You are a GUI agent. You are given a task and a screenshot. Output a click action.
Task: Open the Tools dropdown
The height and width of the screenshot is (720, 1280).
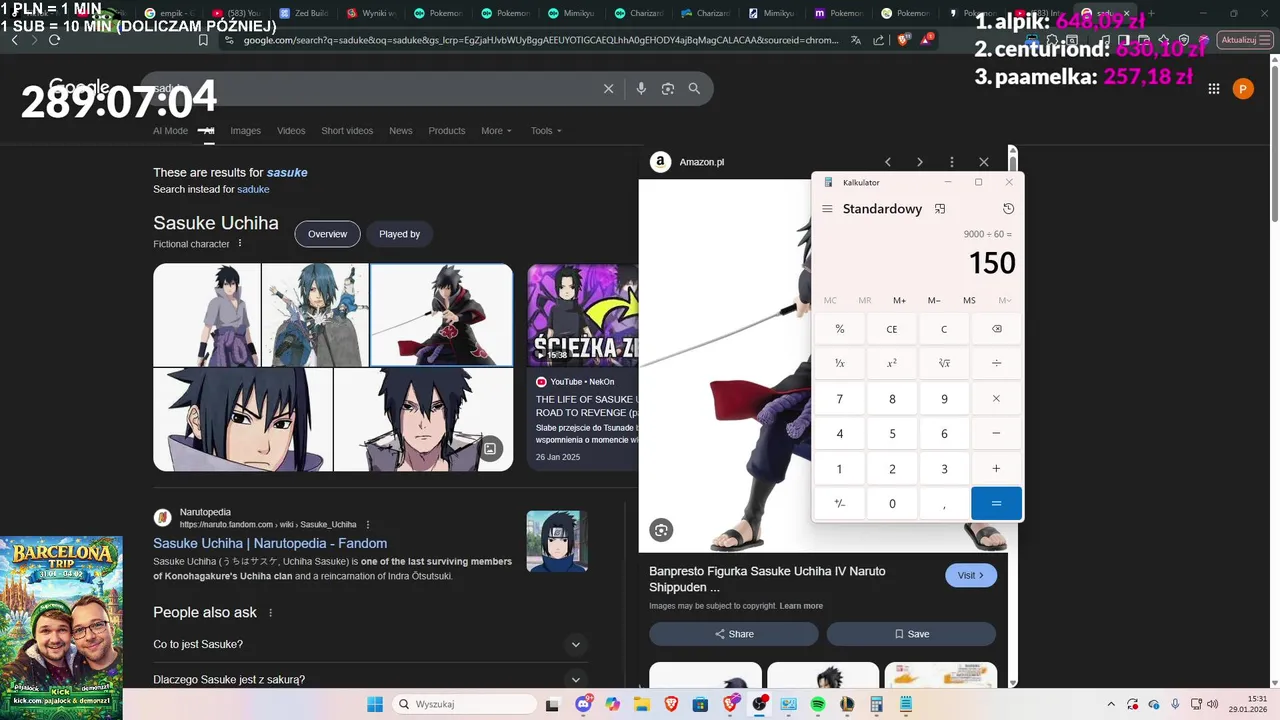click(546, 131)
